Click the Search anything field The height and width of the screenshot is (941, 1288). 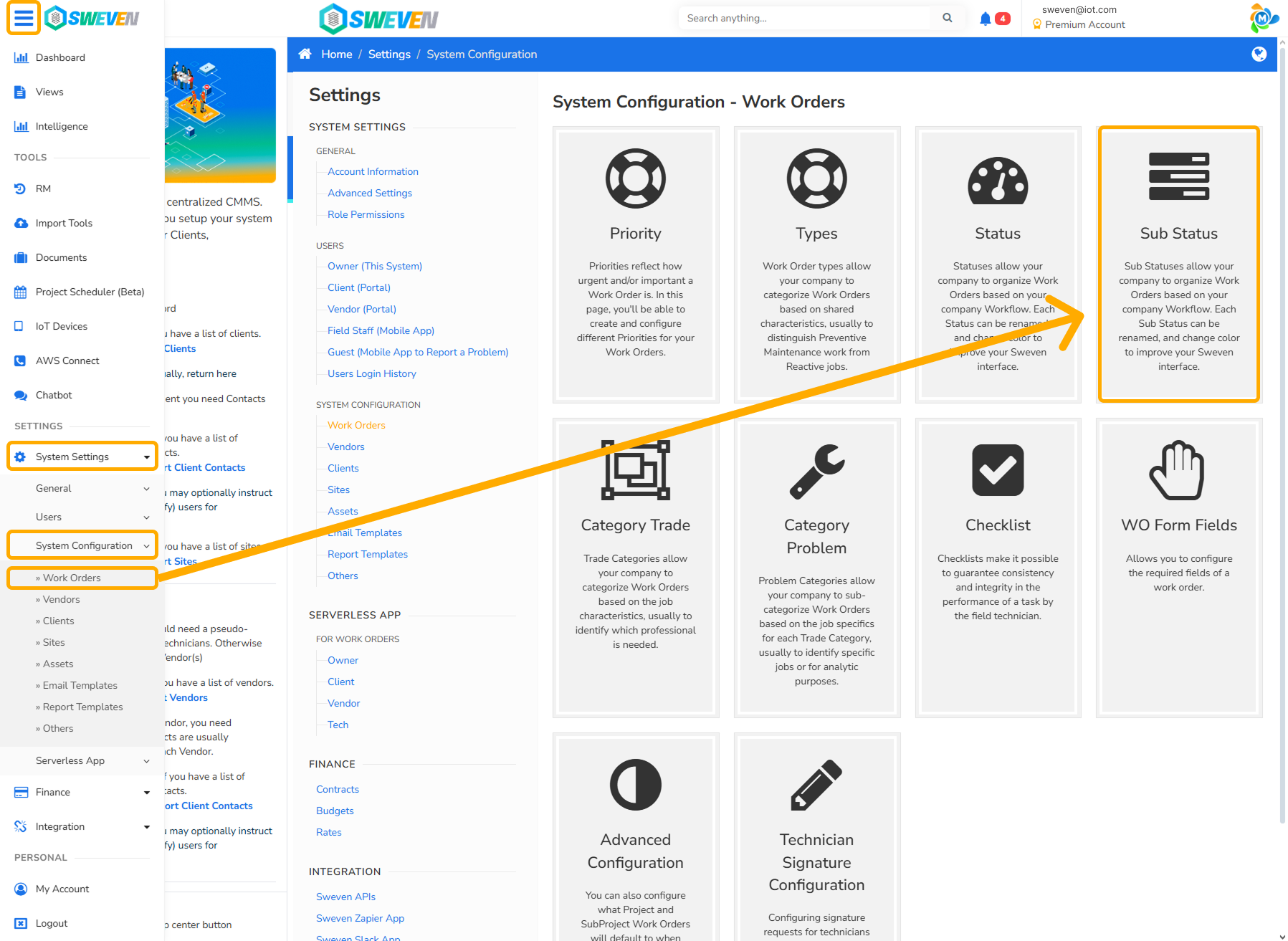[804, 18]
